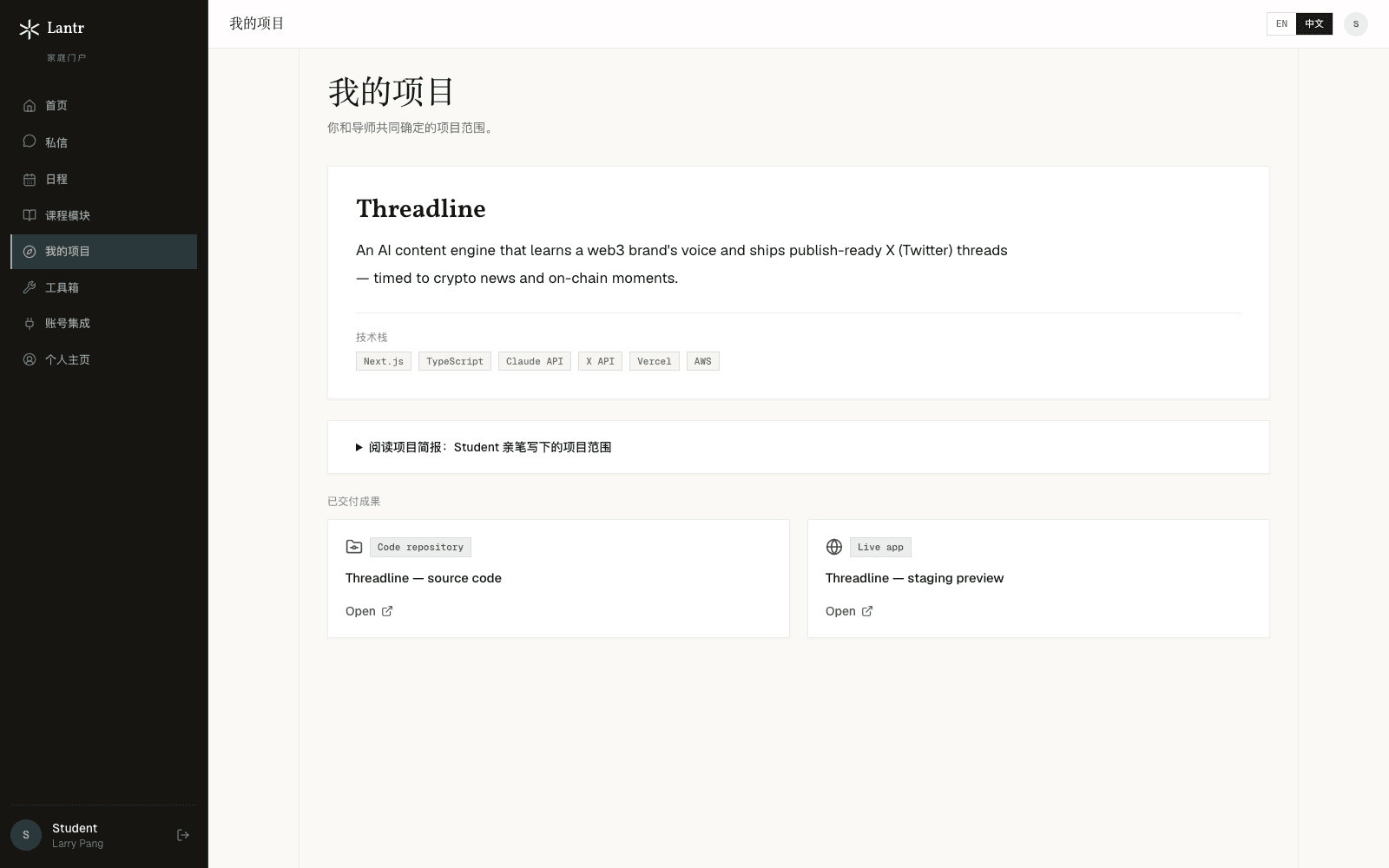Click the Code repository badge
Screen dimensions: 1389x868
pos(420,547)
